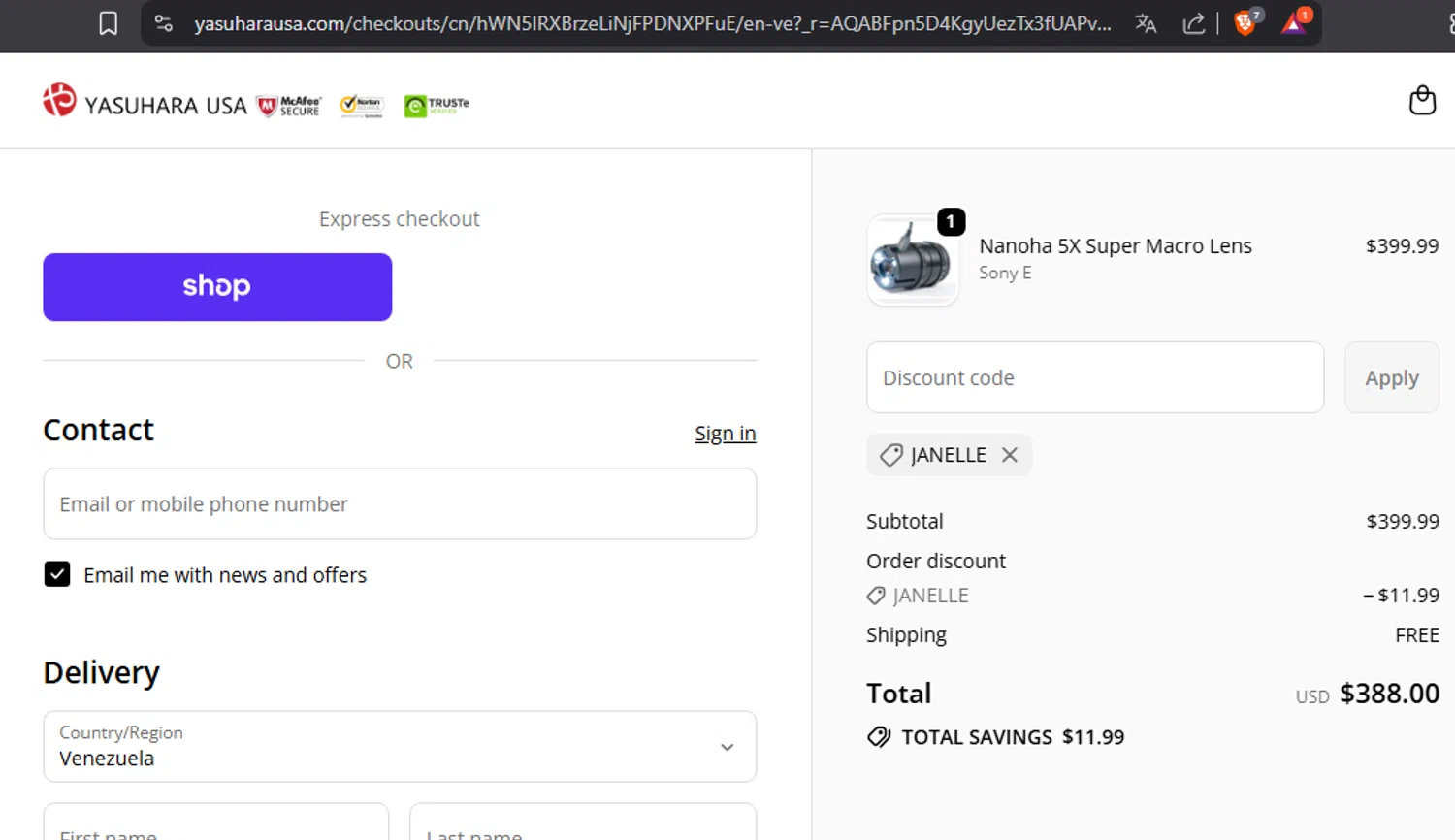This screenshot has width=1455, height=840.
Task: Click the TRUSTe verified badge
Action: pyautogui.click(x=436, y=106)
